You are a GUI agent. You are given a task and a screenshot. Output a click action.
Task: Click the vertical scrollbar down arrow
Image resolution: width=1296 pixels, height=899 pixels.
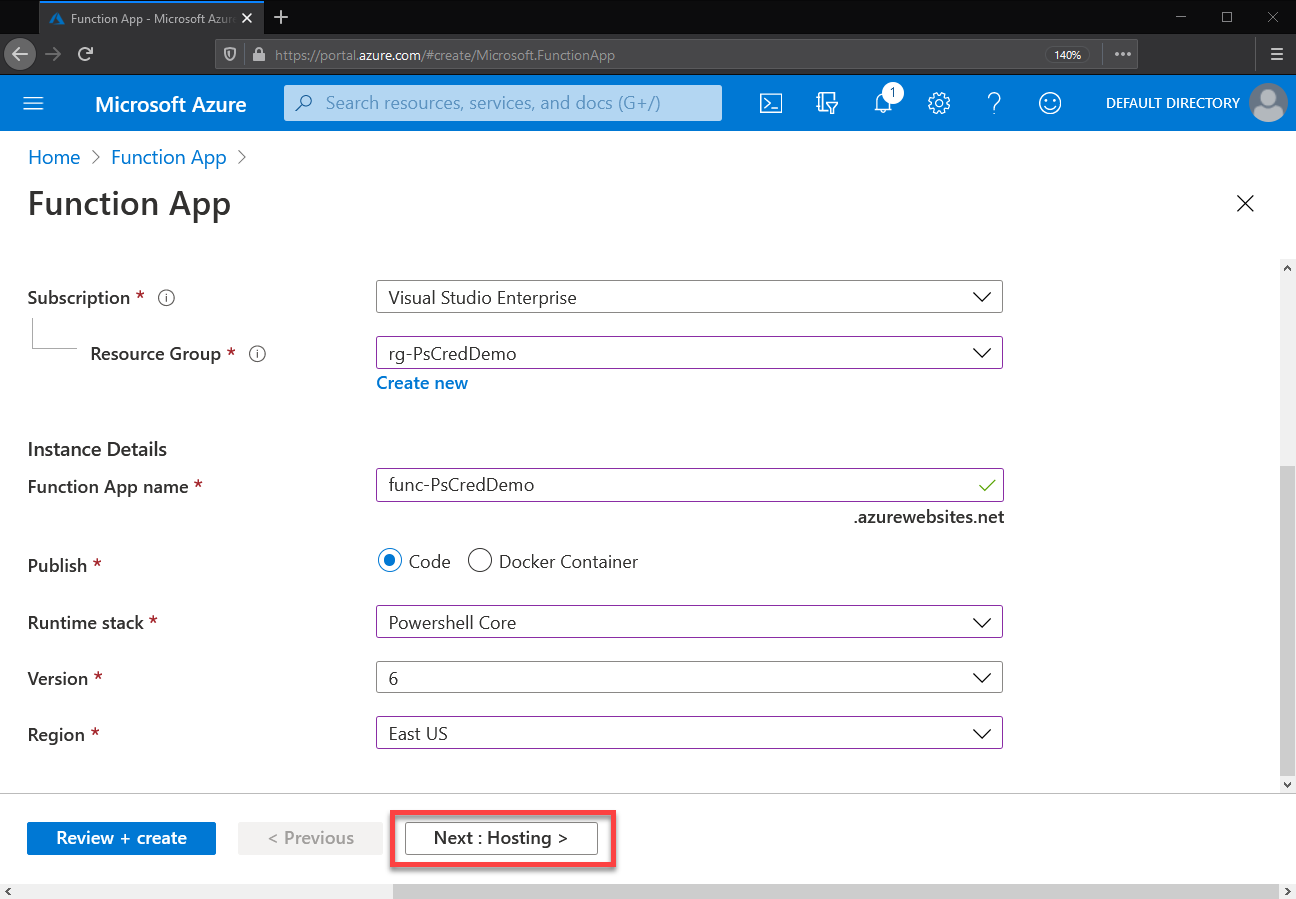tap(1287, 785)
